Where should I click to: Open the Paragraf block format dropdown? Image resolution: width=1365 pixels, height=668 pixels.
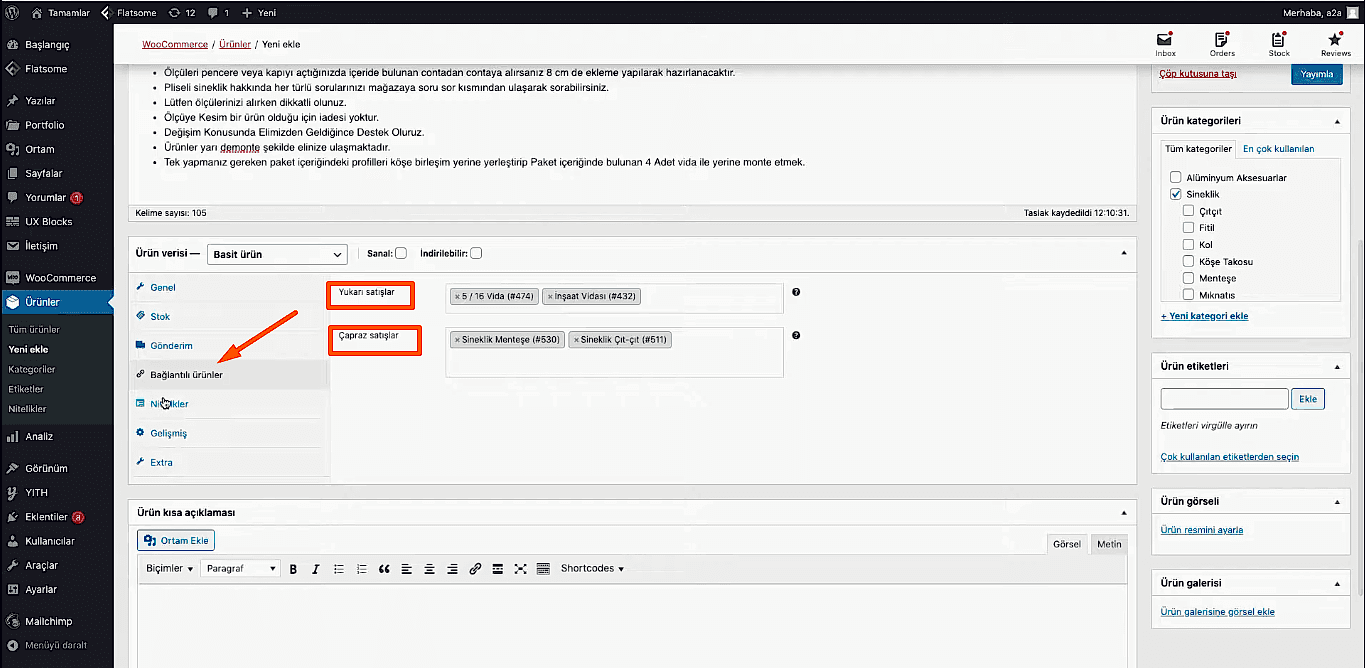pos(240,568)
